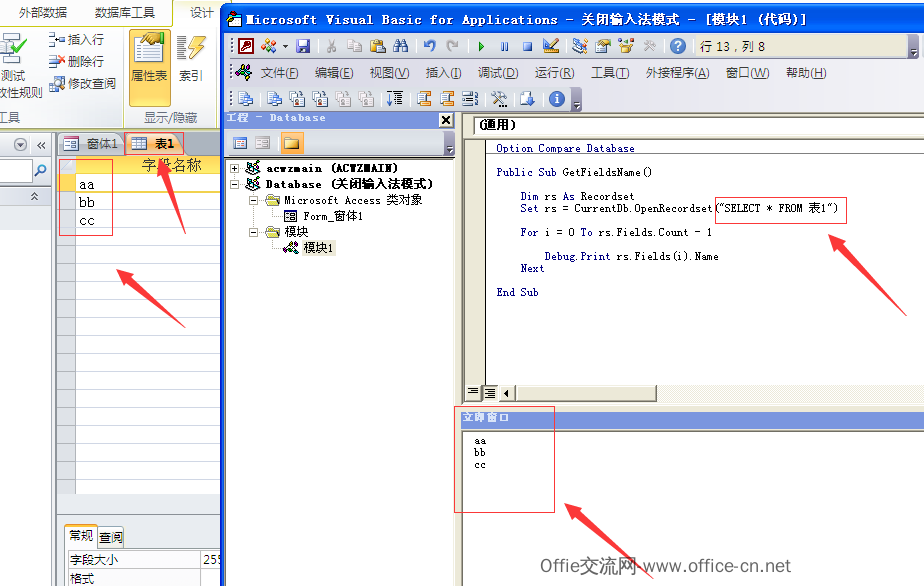This screenshot has height=586, width=924.
Task: Toggle Design Mode icon in VBA toolbar
Action: pos(551,46)
